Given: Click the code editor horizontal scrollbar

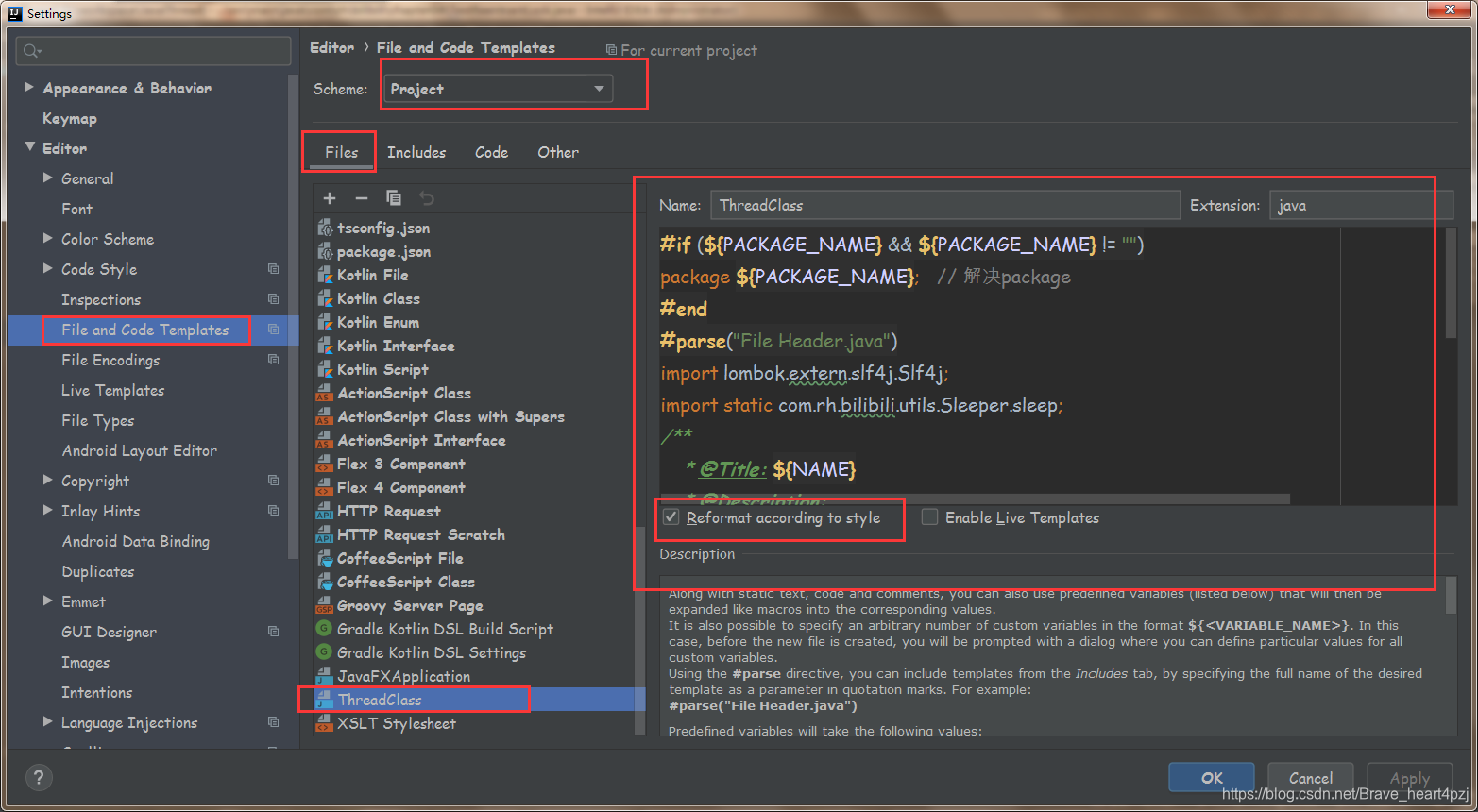Looking at the screenshot, I should [975, 499].
